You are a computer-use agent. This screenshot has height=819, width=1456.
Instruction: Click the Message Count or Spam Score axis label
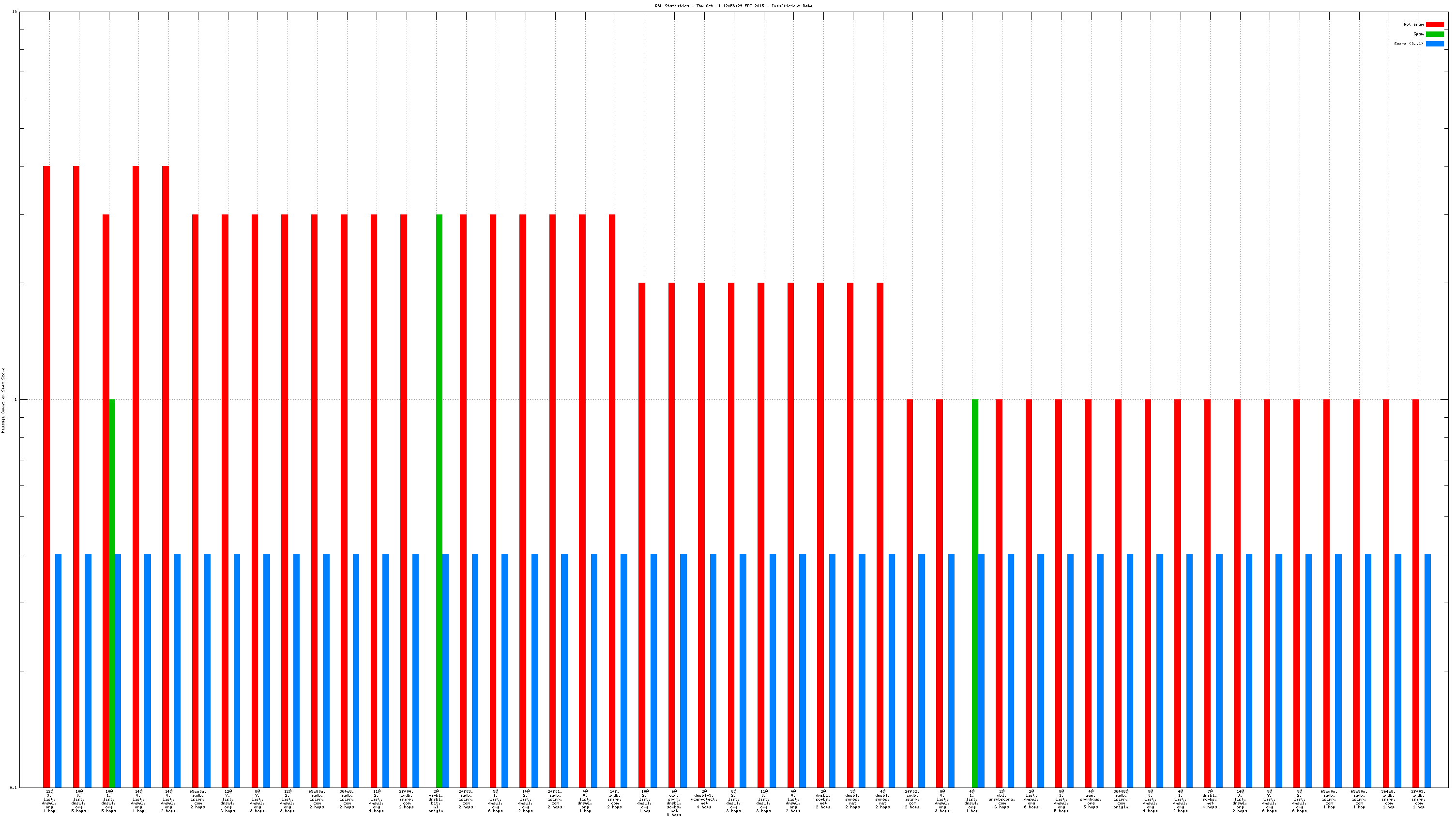[x=3, y=400]
